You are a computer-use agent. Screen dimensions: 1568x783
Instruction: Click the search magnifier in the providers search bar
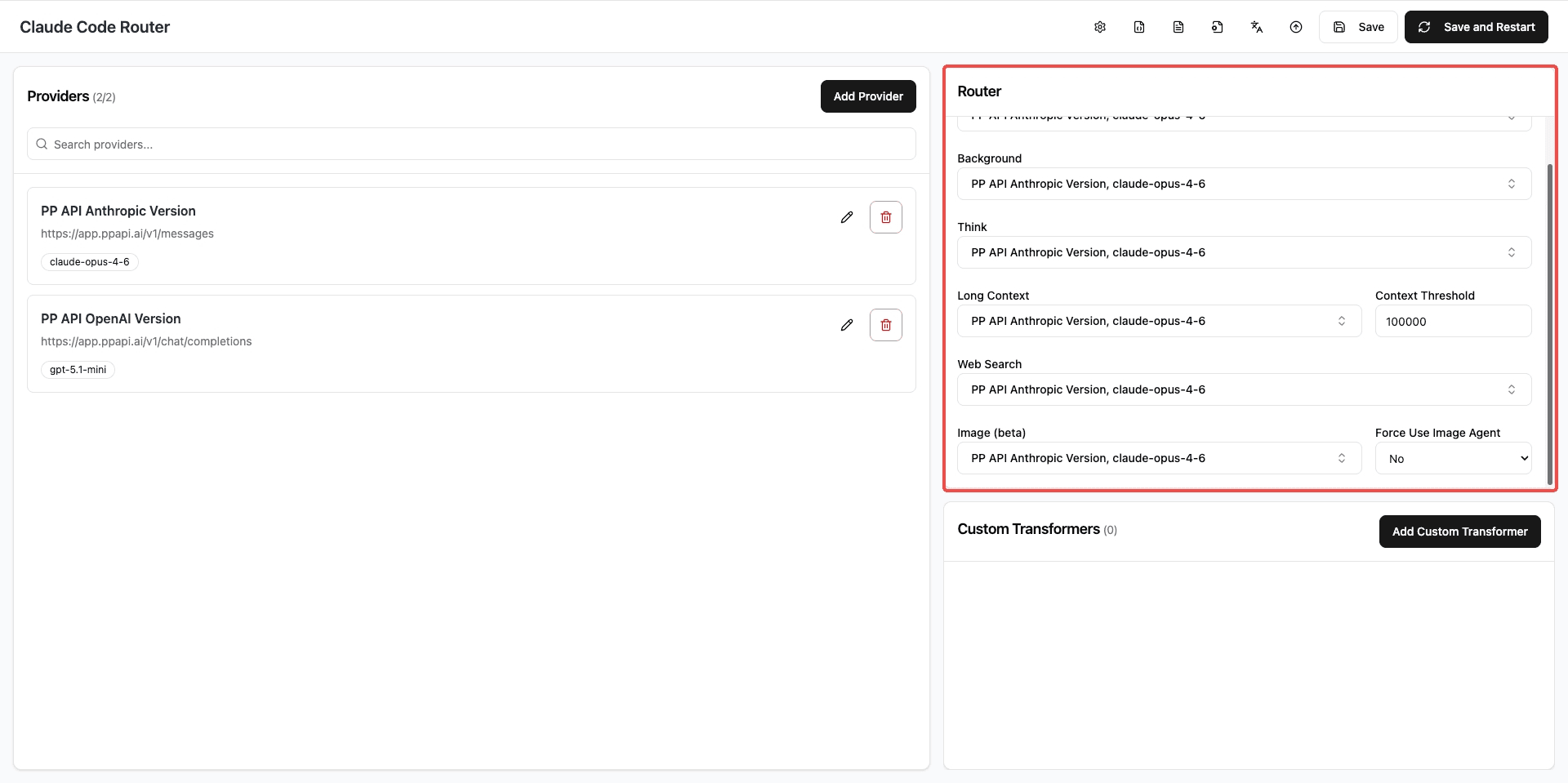[41, 144]
